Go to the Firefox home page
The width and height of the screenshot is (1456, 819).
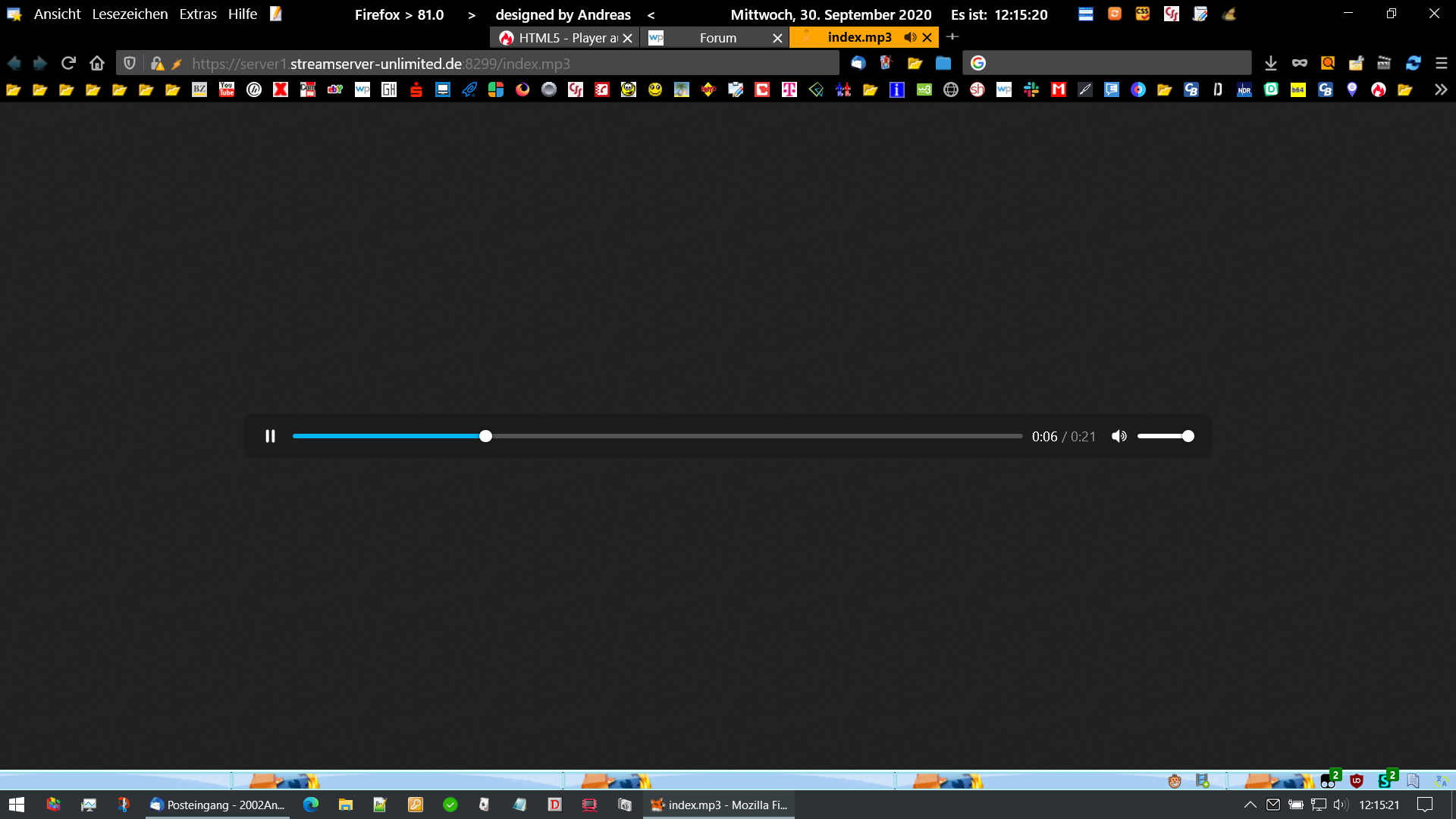[96, 63]
